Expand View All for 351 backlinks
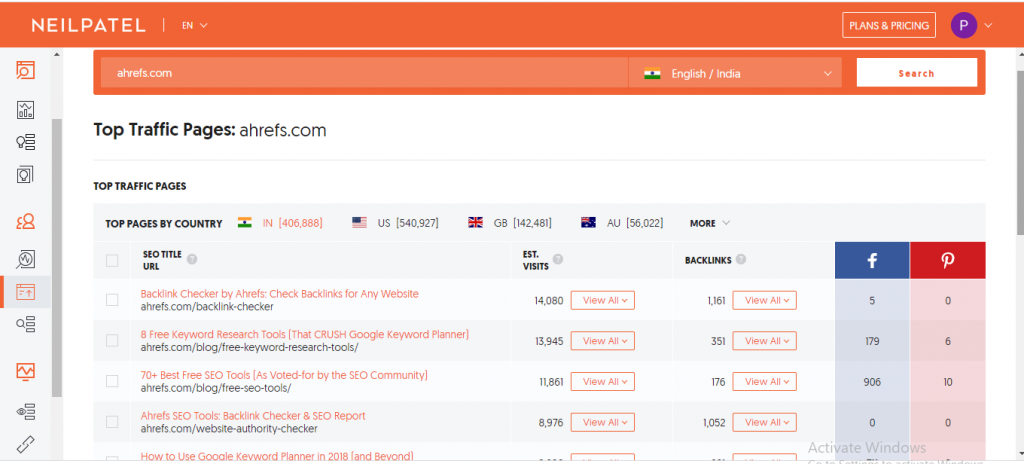Viewport: 1024px width, 464px height. [x=765, y=341]
